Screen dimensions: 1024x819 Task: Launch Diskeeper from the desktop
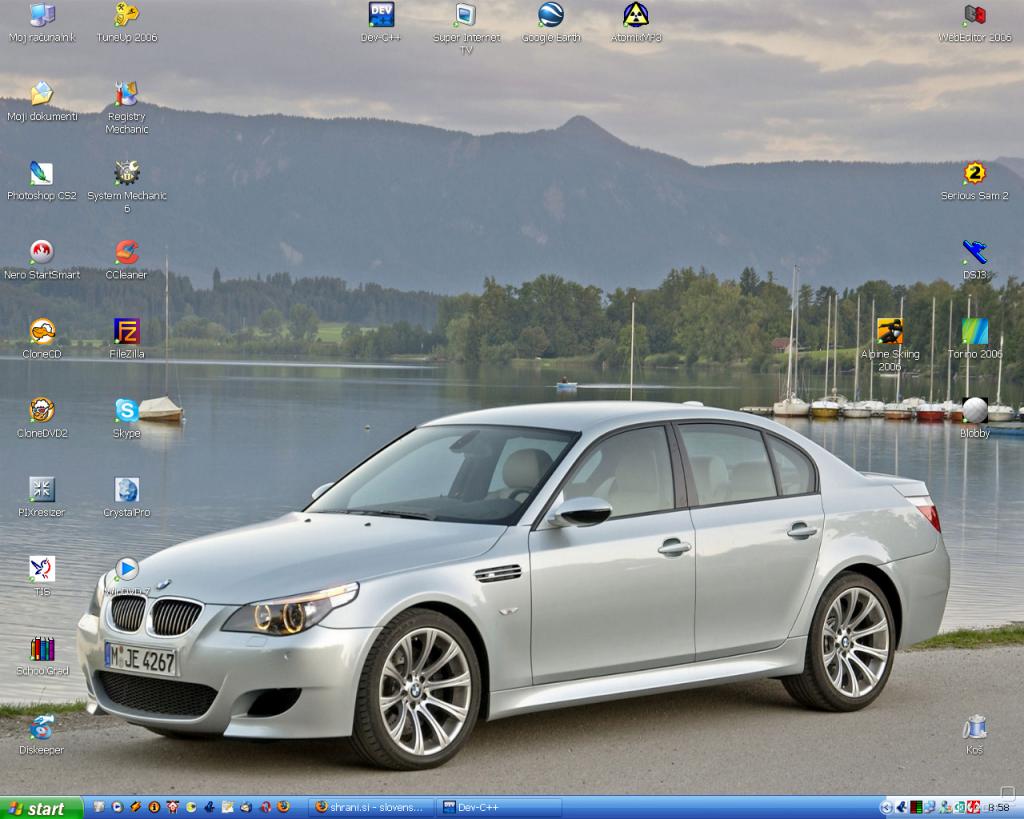[x=42, y=735]
